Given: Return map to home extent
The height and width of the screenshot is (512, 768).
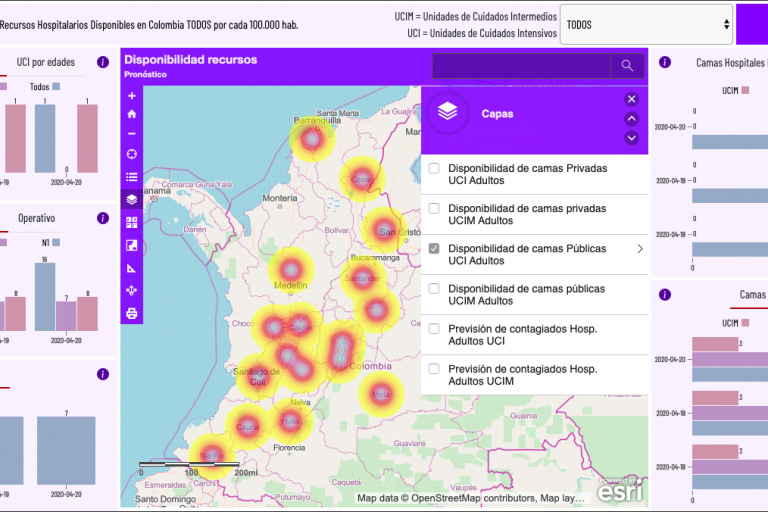Looking at the screenshot, I should pyautogui.click(x=132, y=114).
